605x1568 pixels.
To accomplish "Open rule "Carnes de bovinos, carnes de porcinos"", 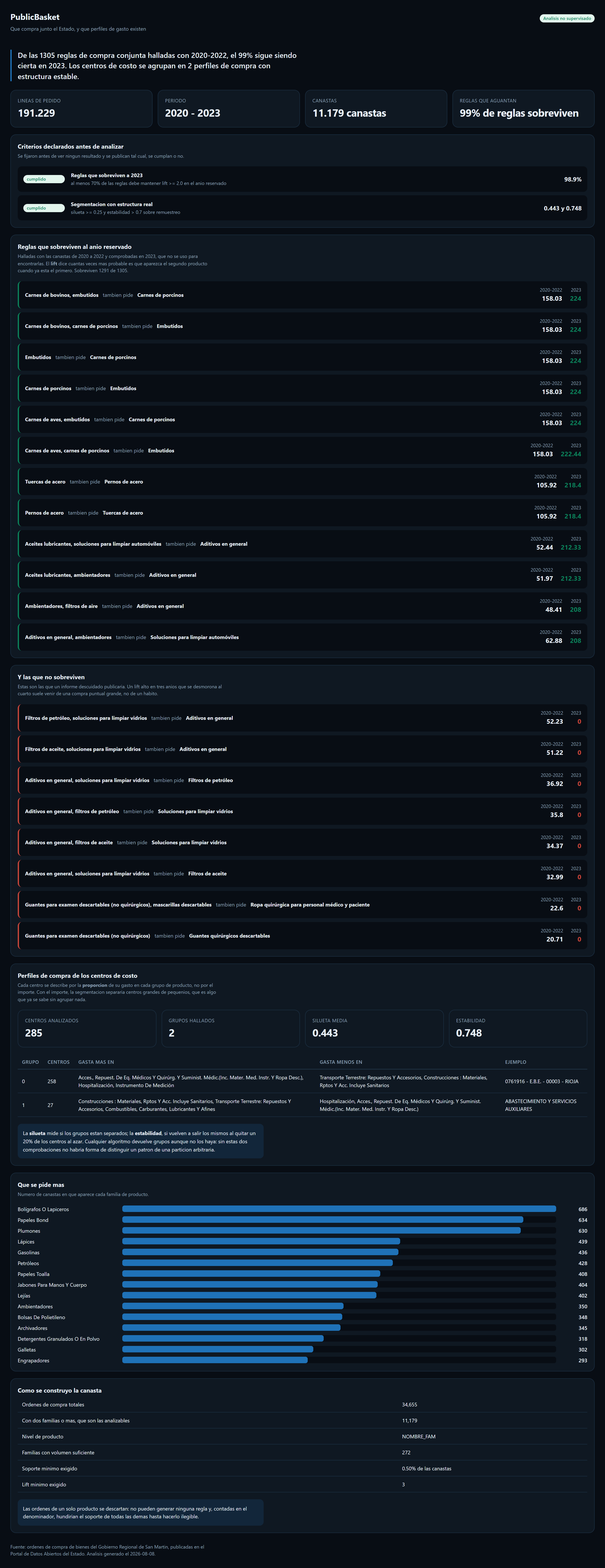I will tap(302, 326).
